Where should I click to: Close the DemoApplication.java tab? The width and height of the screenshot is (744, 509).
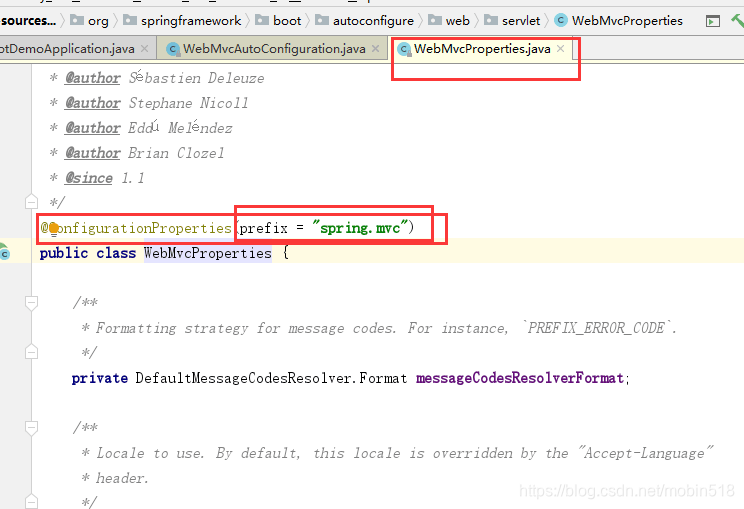(145, 48)
